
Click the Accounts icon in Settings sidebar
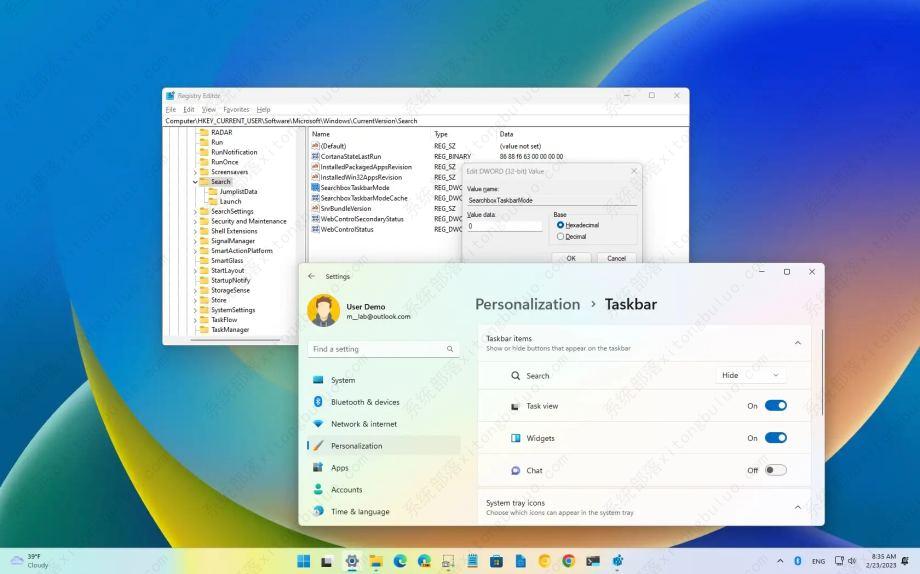pyautogui.click(x=318, y=490)
